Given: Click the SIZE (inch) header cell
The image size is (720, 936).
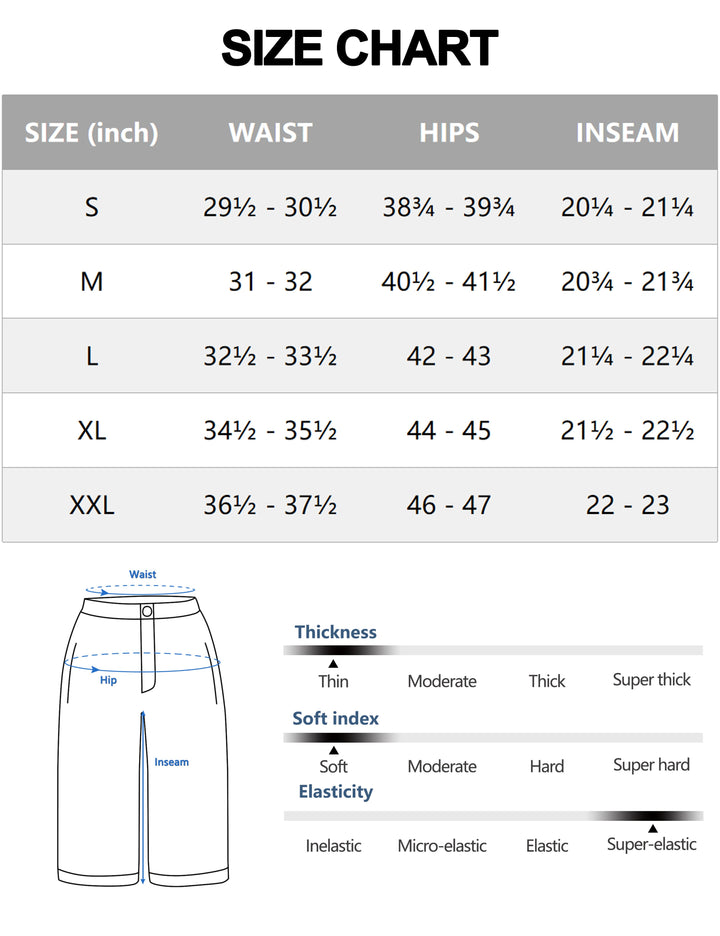Looking at the screenshot, I should pos(92,133).
